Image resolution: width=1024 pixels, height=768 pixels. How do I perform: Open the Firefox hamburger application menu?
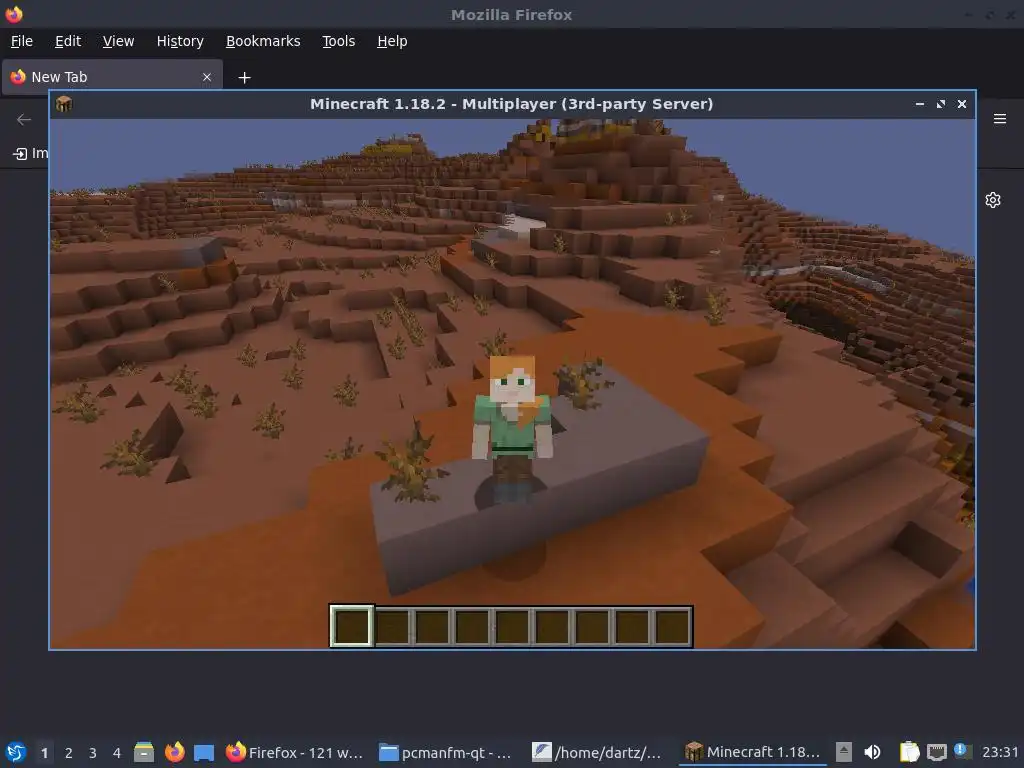pyautogui.click(x=999, y=119)
